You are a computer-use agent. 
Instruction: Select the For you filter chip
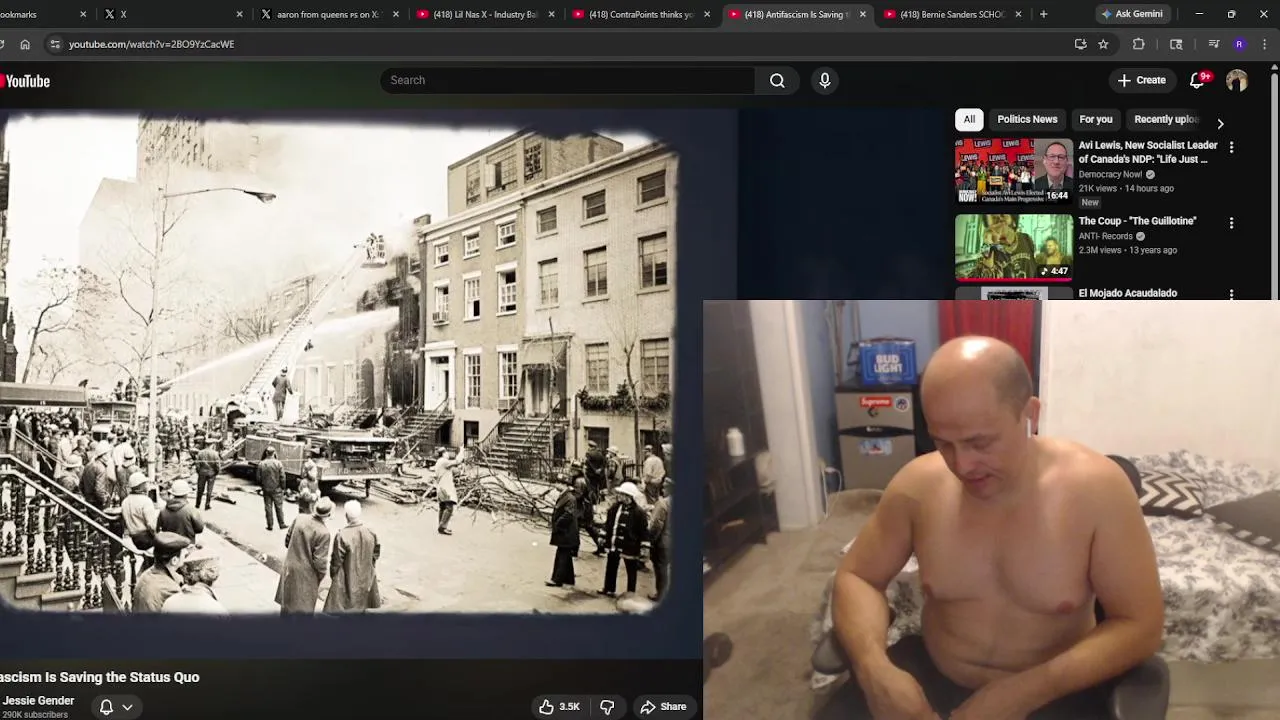point(1096,119)
